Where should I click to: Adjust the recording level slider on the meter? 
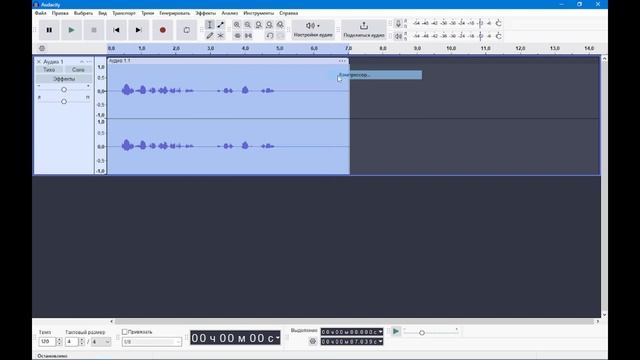click(x=480, y=23)
